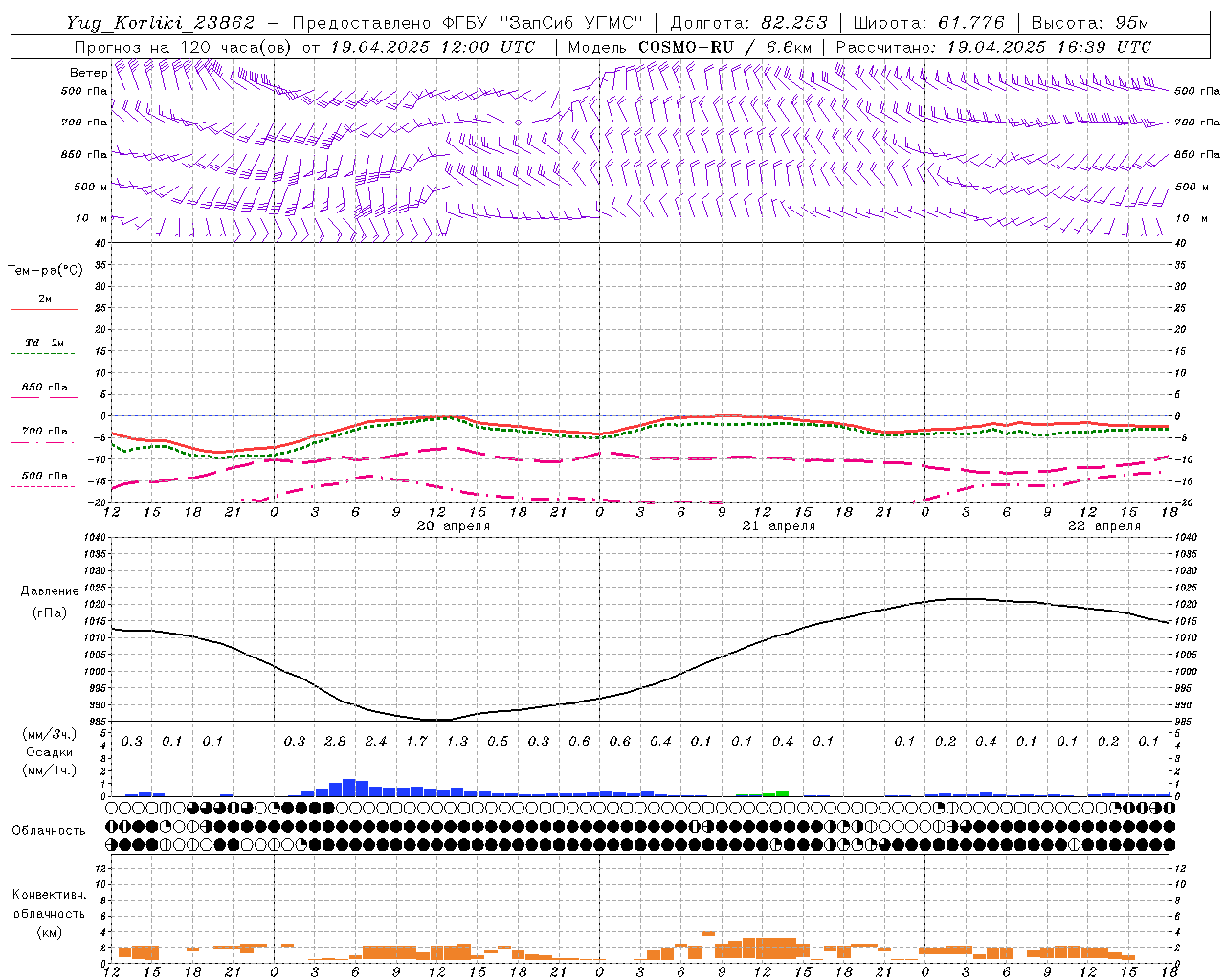Click the 'Облачность' cloud cover label
The image size is (1225, 980).
click(49, 831)
